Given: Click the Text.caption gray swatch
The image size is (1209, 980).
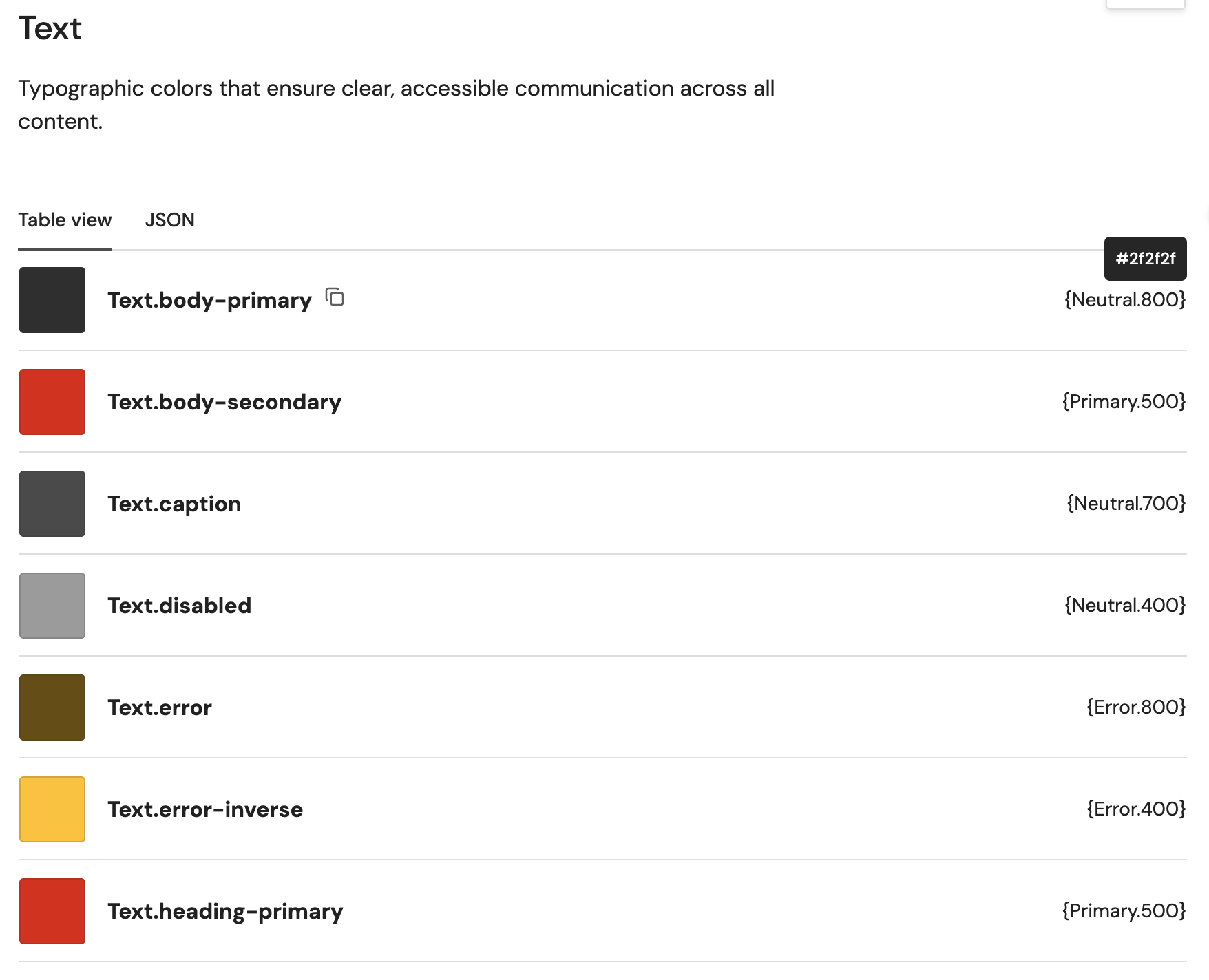Looking at the screenshot, I should click(52, 504).
